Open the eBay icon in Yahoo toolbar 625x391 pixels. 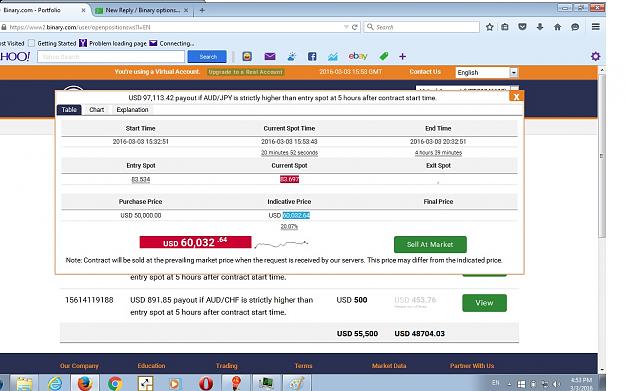[x=358, y=56]
